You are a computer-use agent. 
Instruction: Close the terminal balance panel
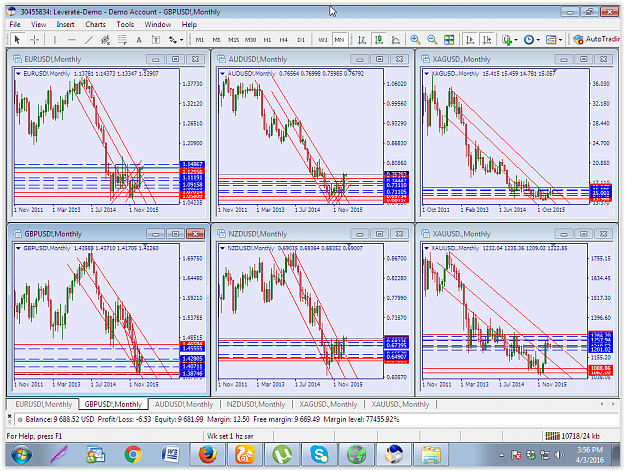coord(10,416)
